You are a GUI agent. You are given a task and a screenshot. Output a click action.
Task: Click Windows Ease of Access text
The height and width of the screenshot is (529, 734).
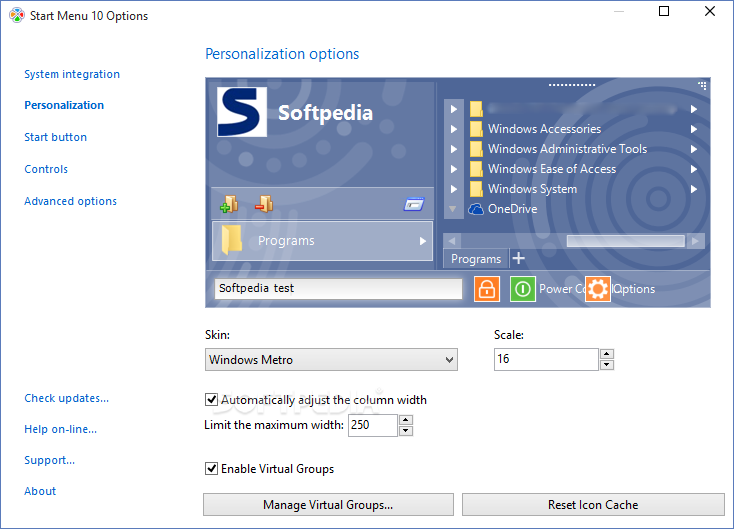(552, 169)
